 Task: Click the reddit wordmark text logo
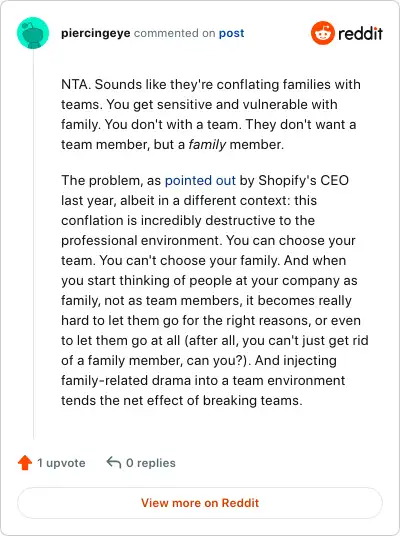360,33
